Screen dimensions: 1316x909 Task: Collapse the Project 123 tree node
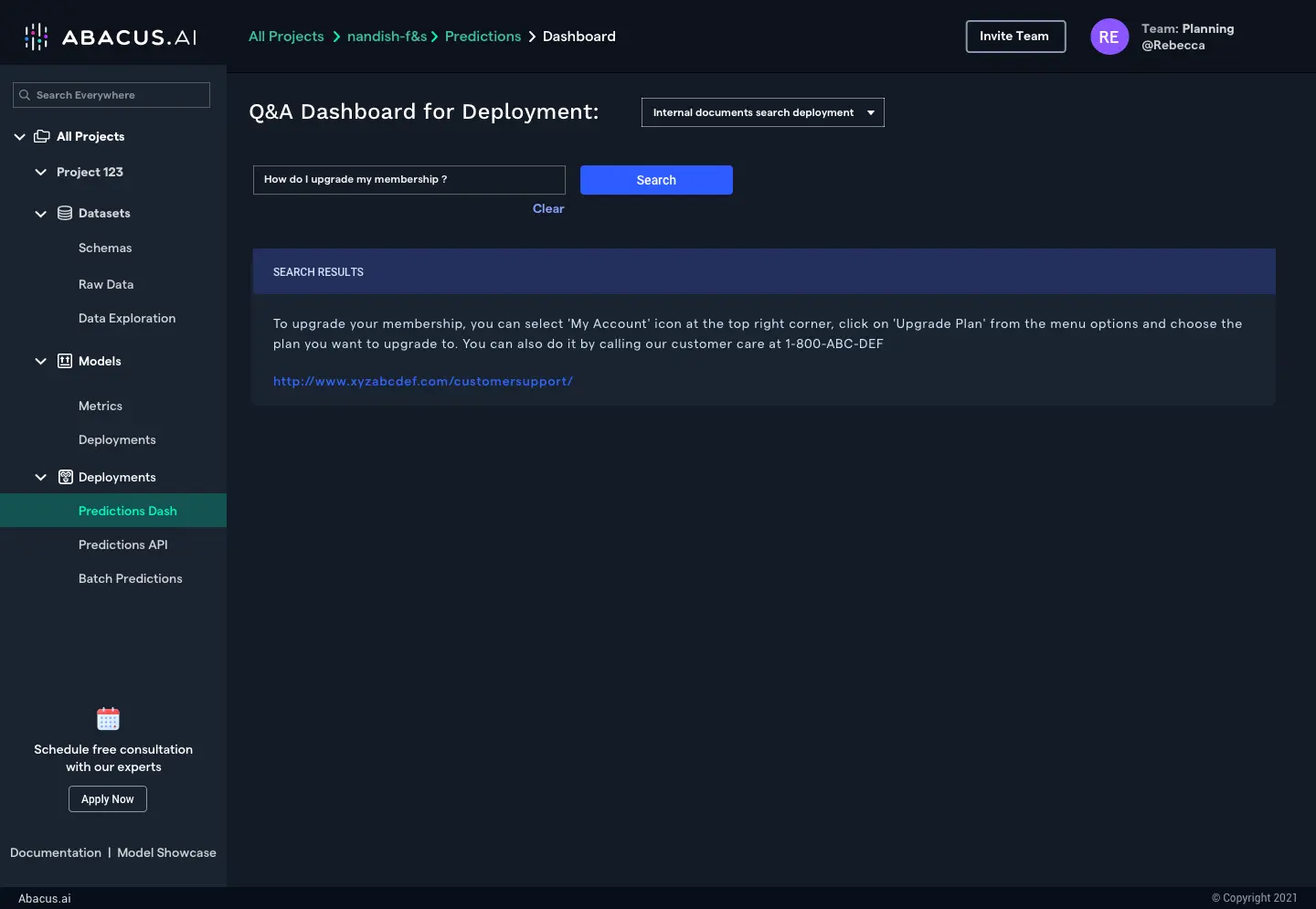40,172
